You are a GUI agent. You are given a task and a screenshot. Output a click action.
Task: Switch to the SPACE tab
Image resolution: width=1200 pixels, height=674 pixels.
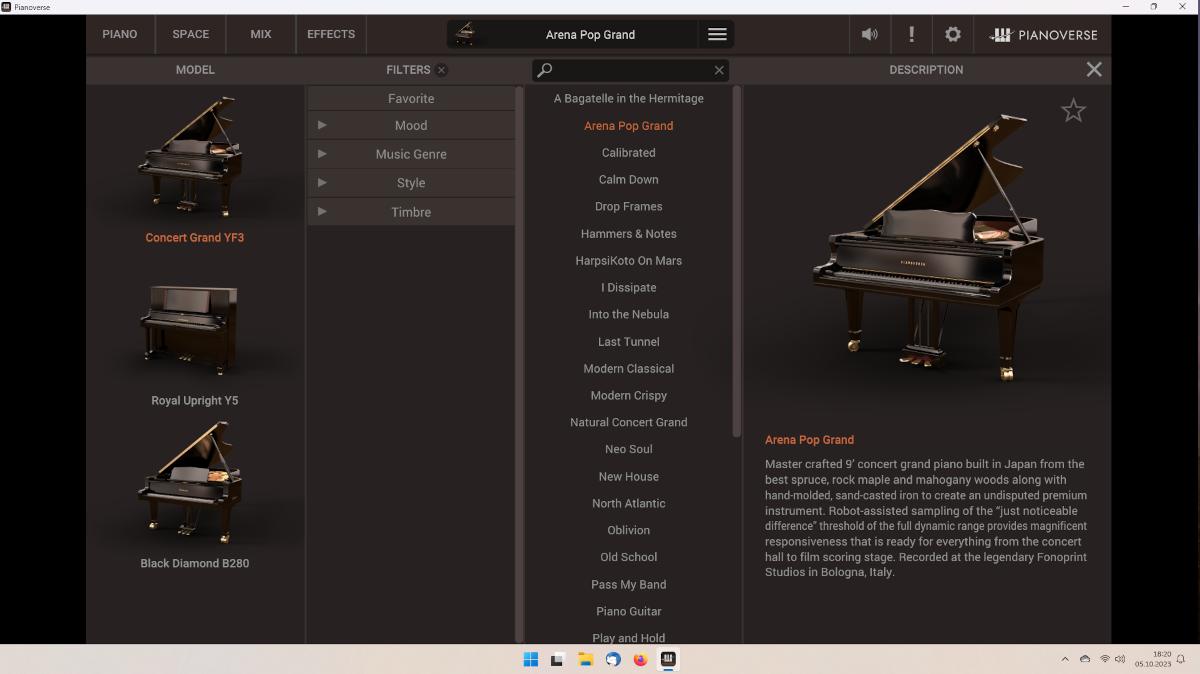click(191, 34)
